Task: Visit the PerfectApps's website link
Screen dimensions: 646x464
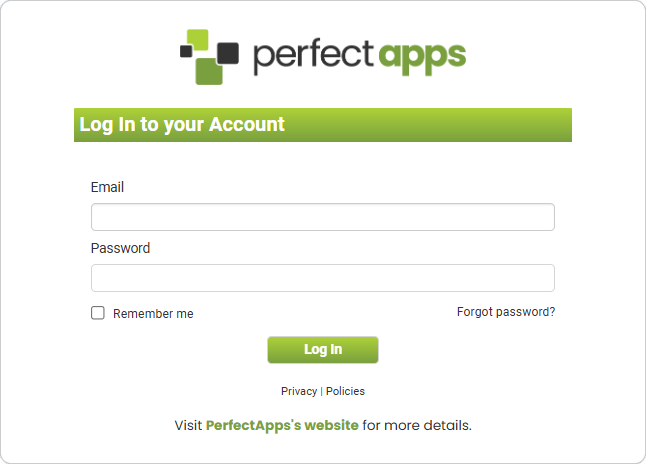Action: [x=282, y=425]
